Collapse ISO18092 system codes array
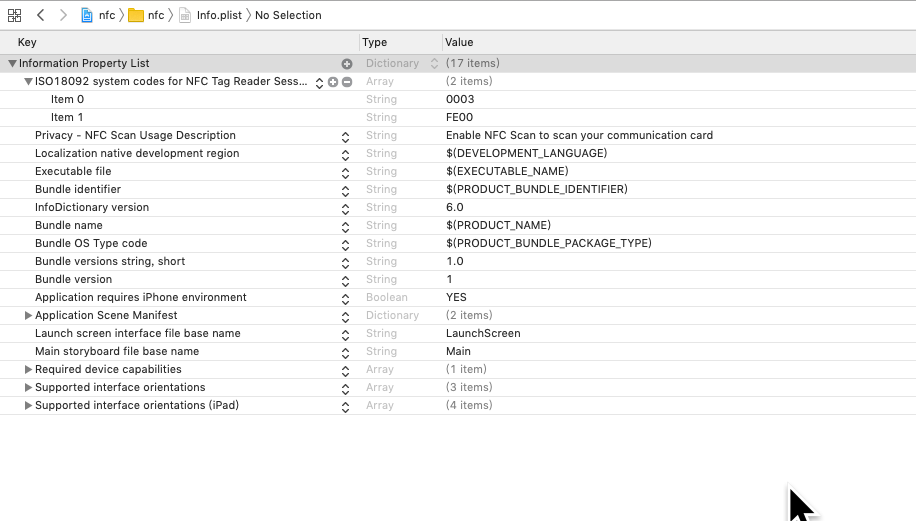916x521 pixels. (28, 82)
